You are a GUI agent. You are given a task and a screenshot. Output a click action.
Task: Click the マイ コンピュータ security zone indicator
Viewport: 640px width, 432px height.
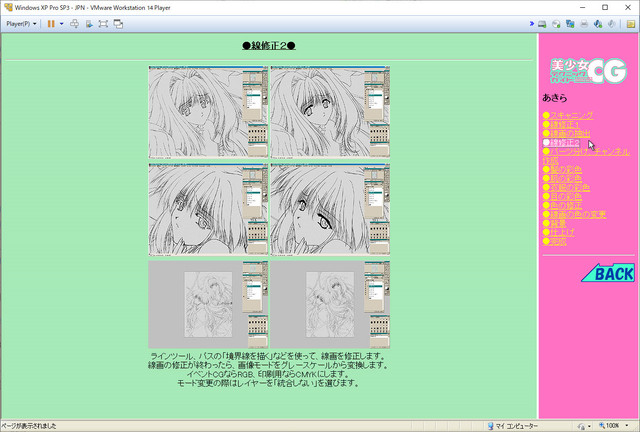tap(512, 426)
